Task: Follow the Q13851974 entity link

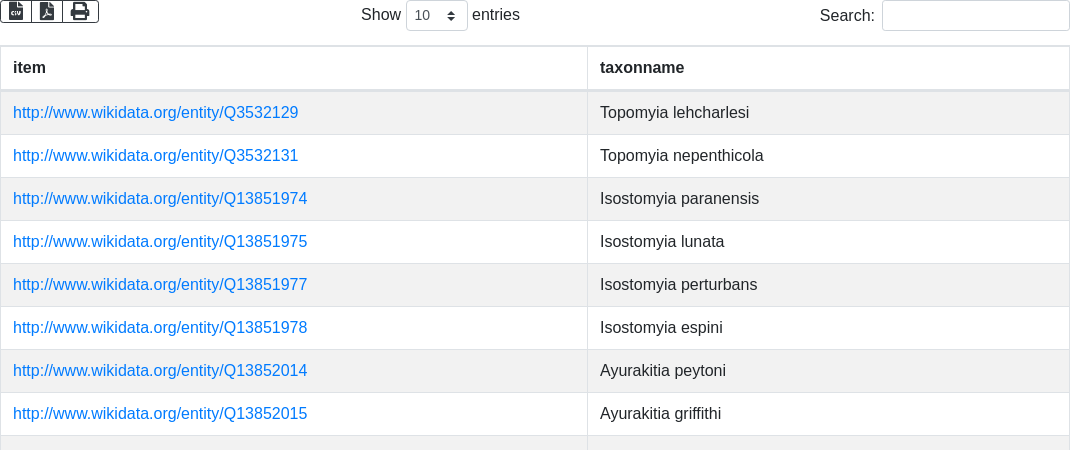Action: tap(160, 199)
